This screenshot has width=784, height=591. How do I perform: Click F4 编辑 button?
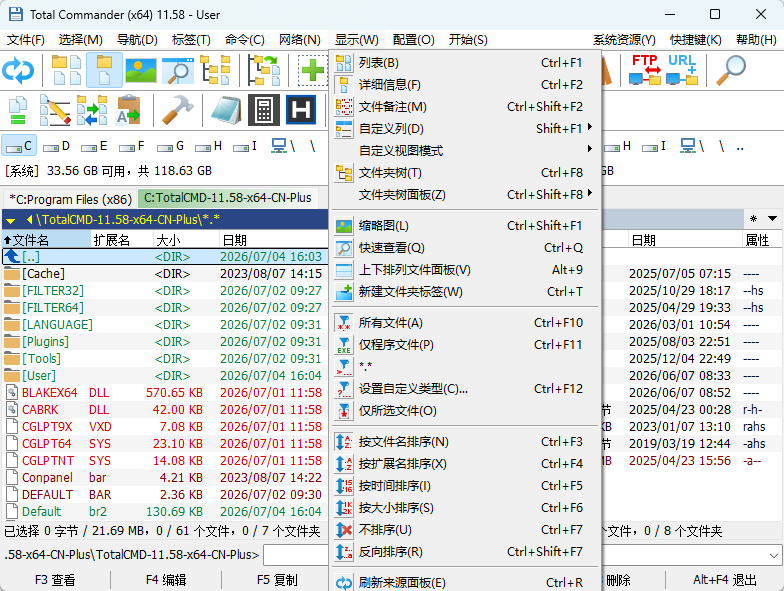click(166, 580)
